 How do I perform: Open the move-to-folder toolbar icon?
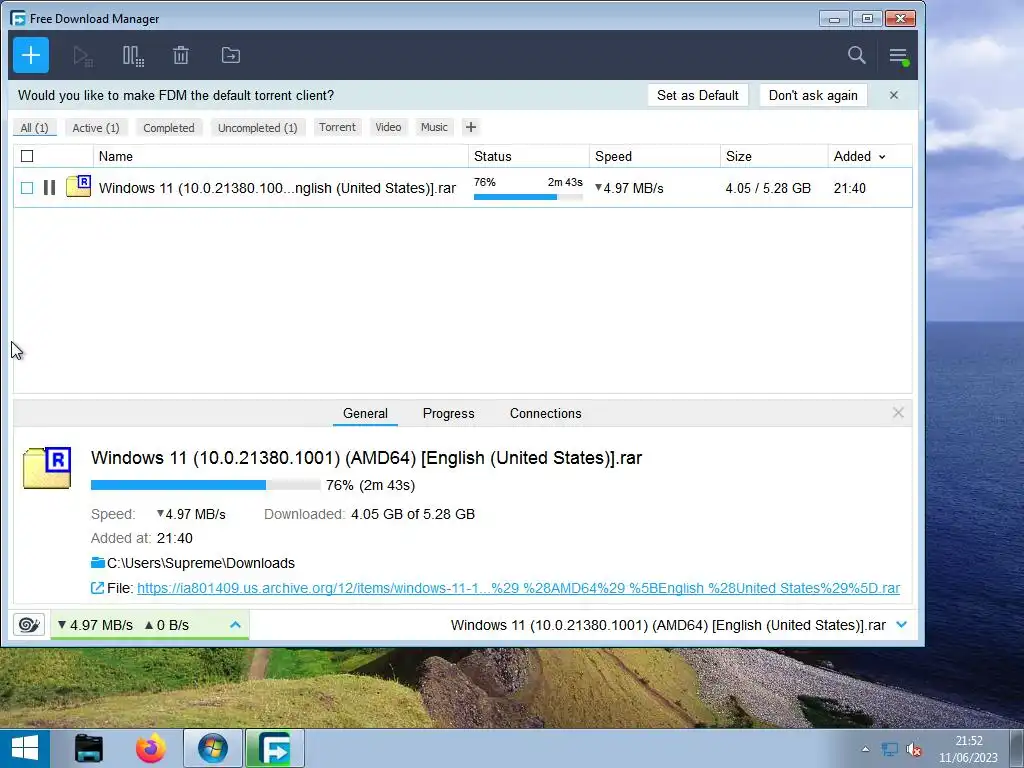(x=231, y=56)
